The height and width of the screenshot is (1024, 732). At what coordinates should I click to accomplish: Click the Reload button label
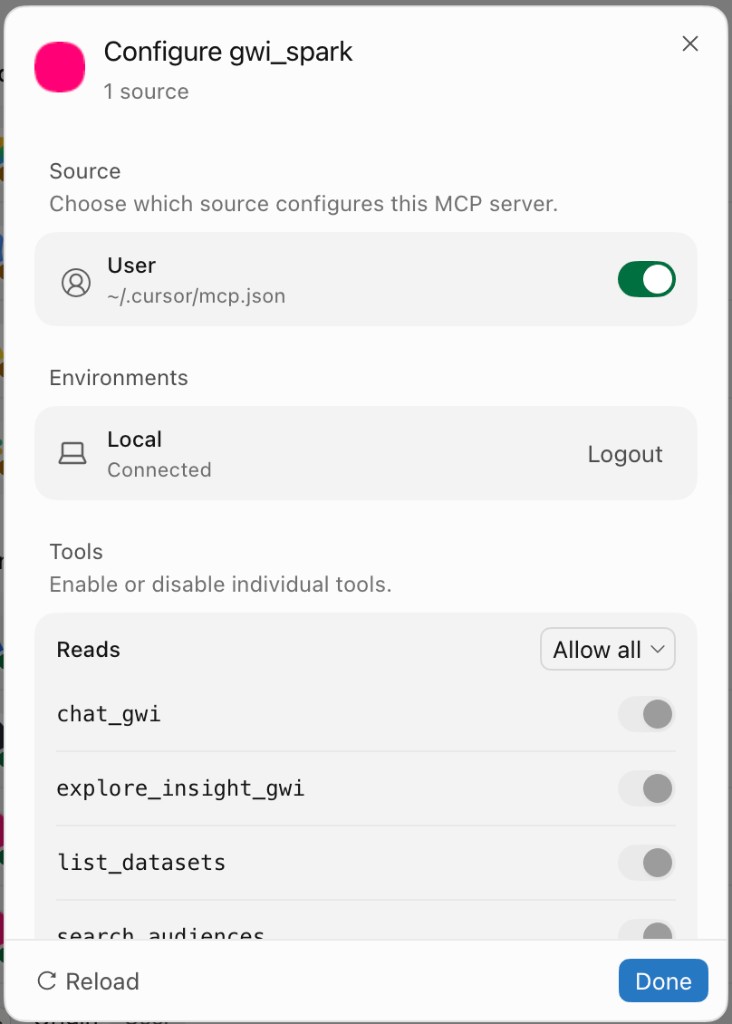point(103,981)
